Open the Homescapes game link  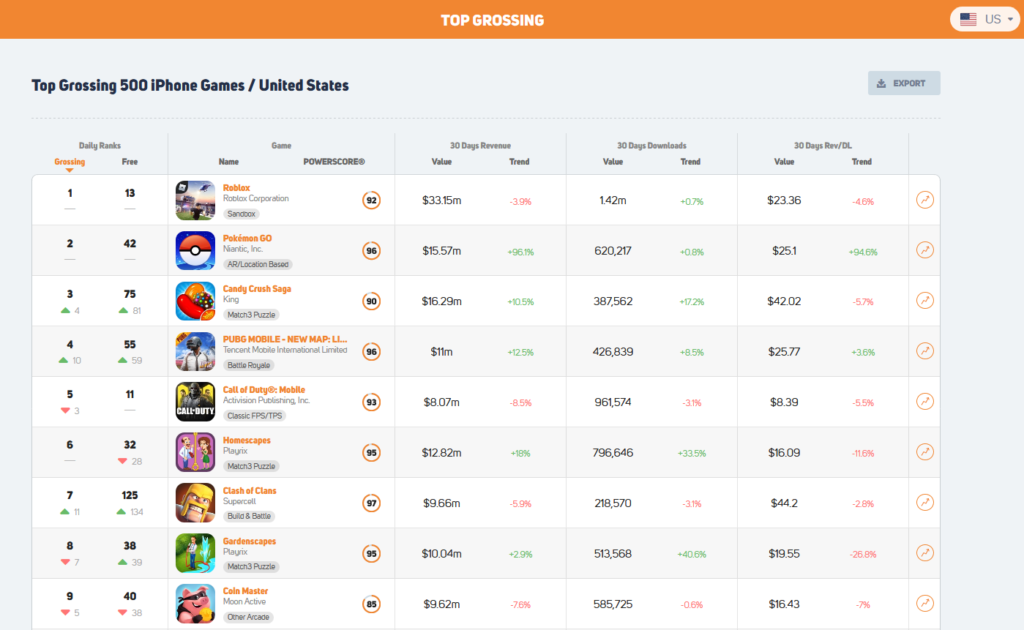pos(247,440)
